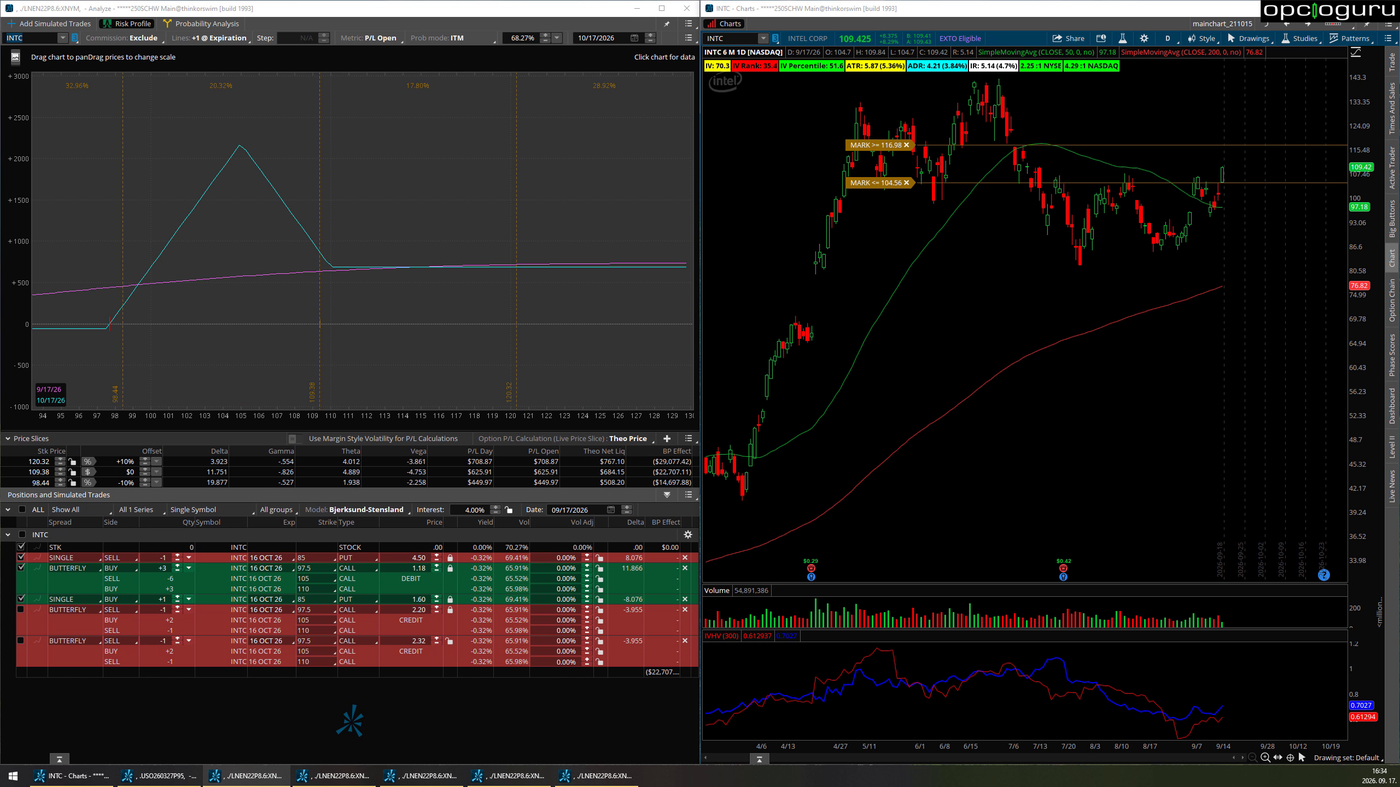Image resolution: width=1400 pixels, height=787 pixels.
Task: Click the flask (thinkScript studies) icon
Action: click(1122, 39)
